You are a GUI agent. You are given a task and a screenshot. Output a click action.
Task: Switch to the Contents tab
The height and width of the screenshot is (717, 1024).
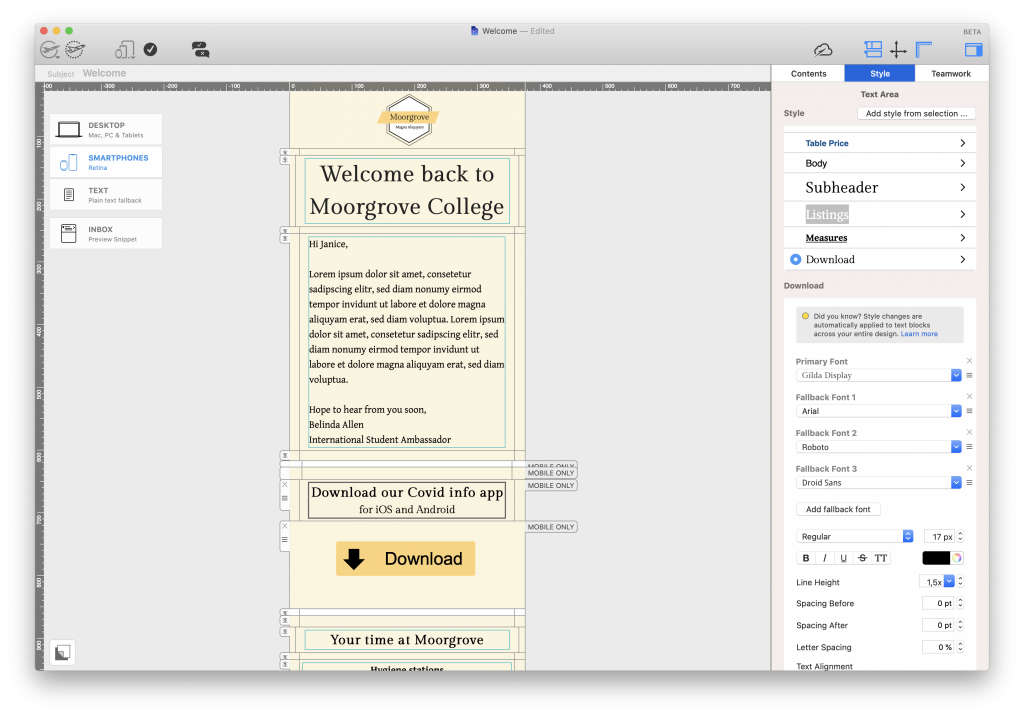tap(808, 74)
